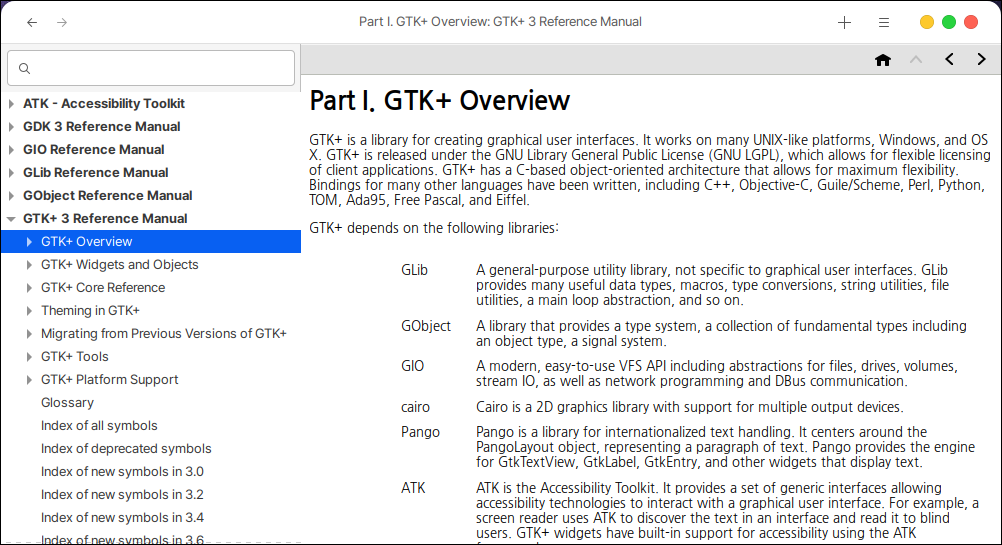Viewport: 1002px width, 545px height.
Task: Expand the GLib Reference Manual node
Action: pos(11,173)
